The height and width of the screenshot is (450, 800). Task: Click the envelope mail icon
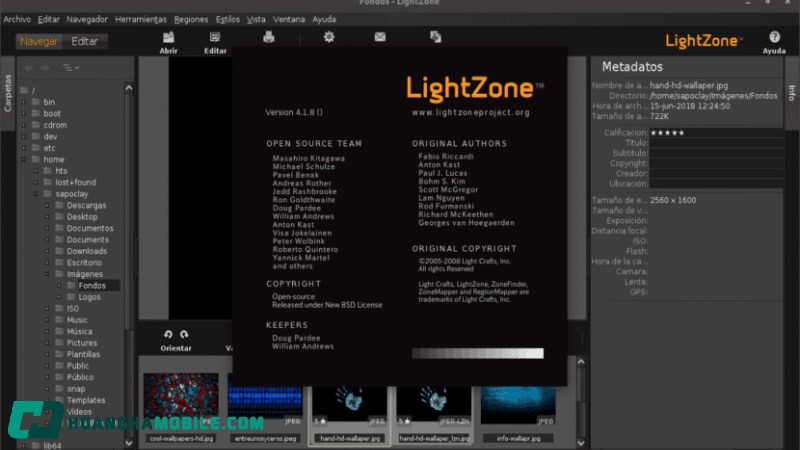pyautogui.click(x=380, y=37)
